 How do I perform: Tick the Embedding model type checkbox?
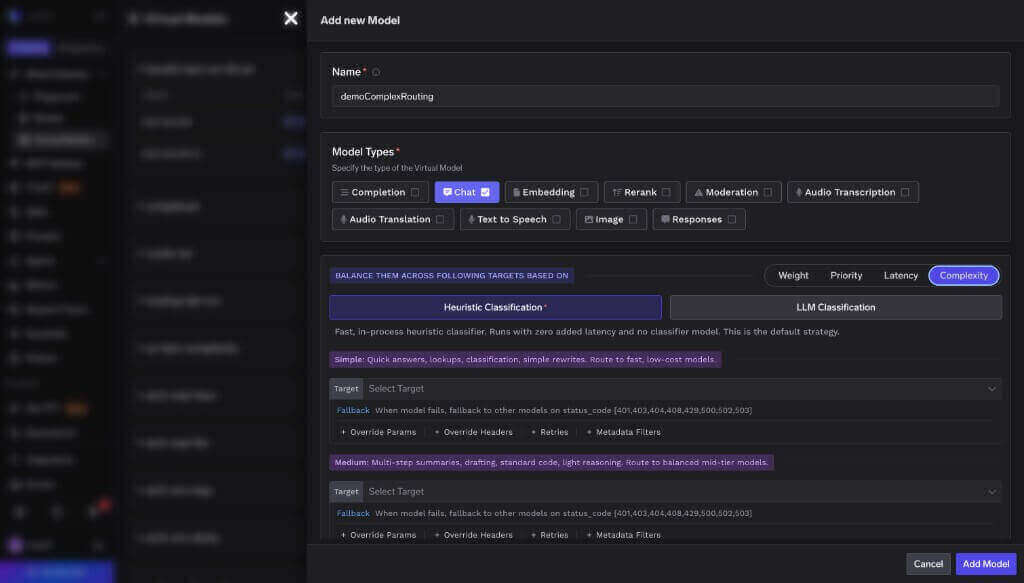pyautogui.click(x=584, y=192)
